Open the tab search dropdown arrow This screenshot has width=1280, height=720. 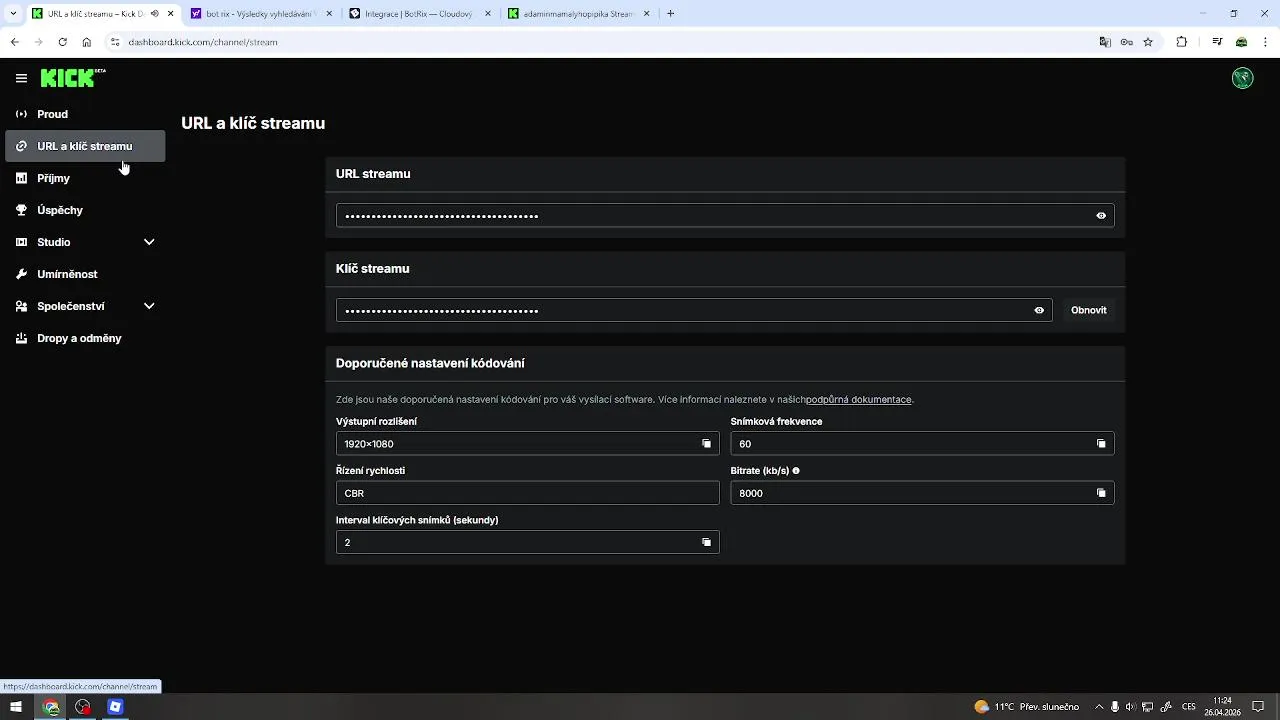click(12, 14)
